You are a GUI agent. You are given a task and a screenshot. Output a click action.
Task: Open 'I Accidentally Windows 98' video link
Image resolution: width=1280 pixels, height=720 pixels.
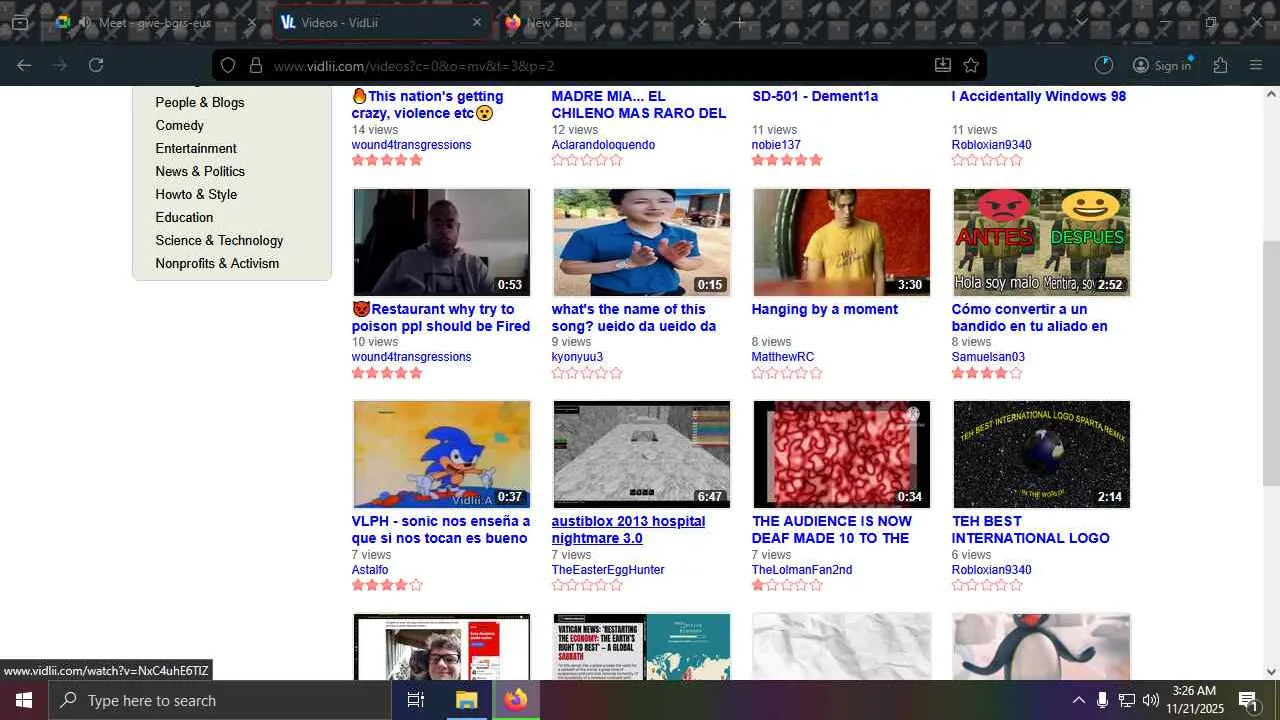[1039, 96]
